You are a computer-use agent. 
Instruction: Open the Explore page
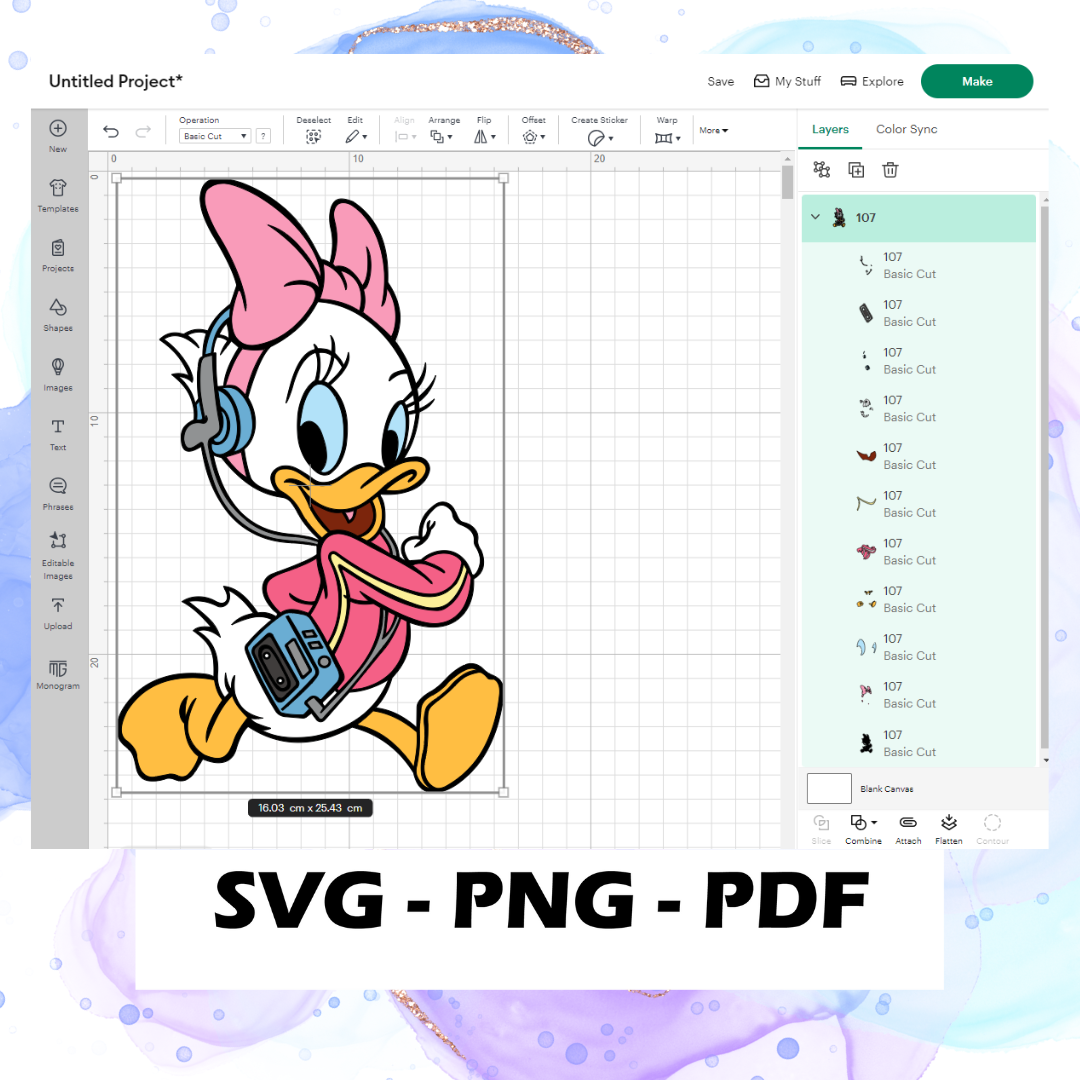872,81
